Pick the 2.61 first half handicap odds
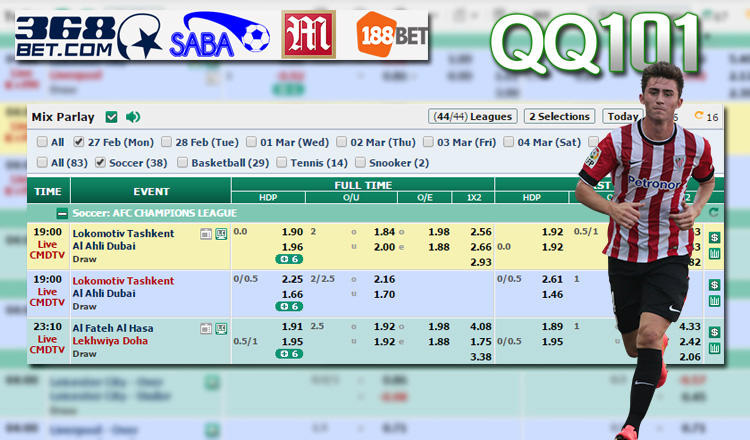Viewport: 750px width, 440px height. point(552,279)
